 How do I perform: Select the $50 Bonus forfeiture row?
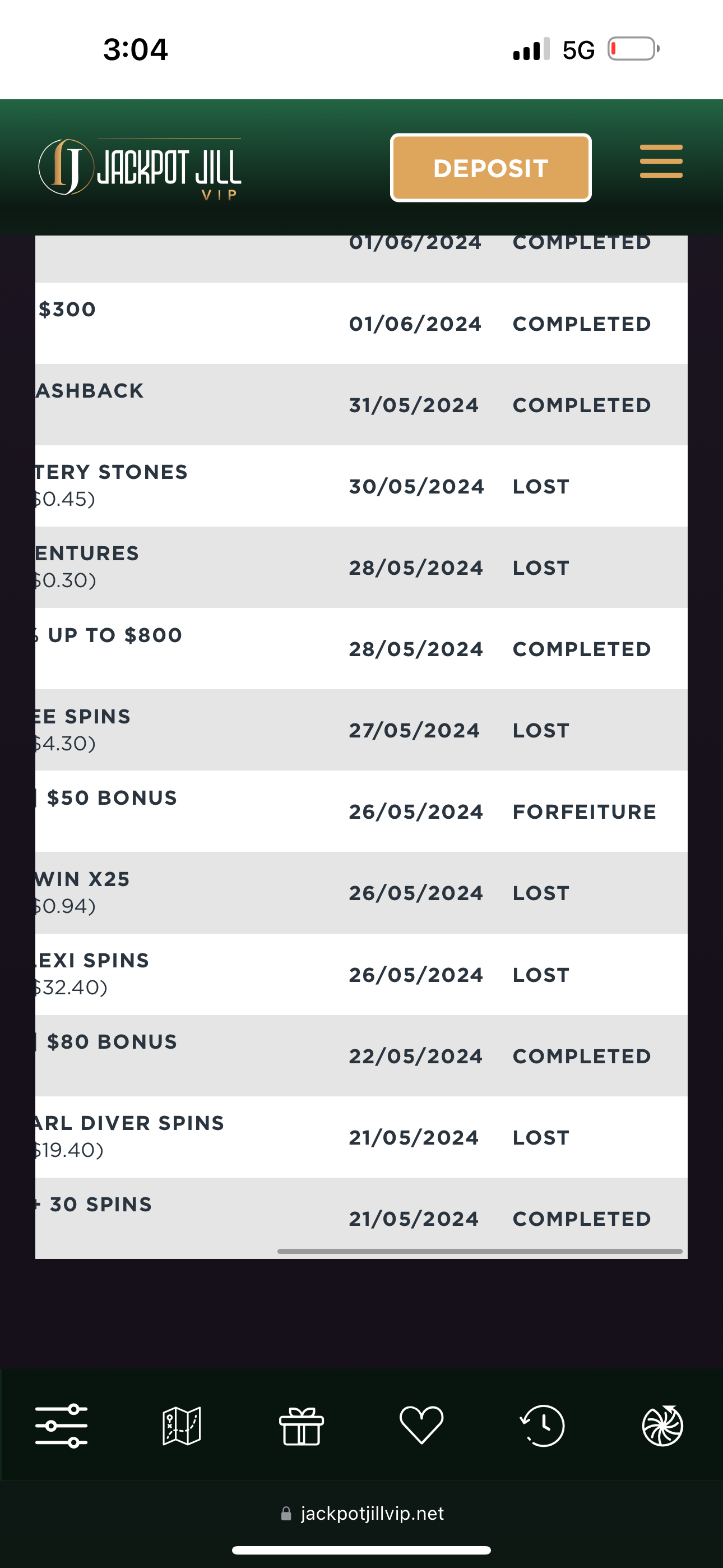point(361,811)
